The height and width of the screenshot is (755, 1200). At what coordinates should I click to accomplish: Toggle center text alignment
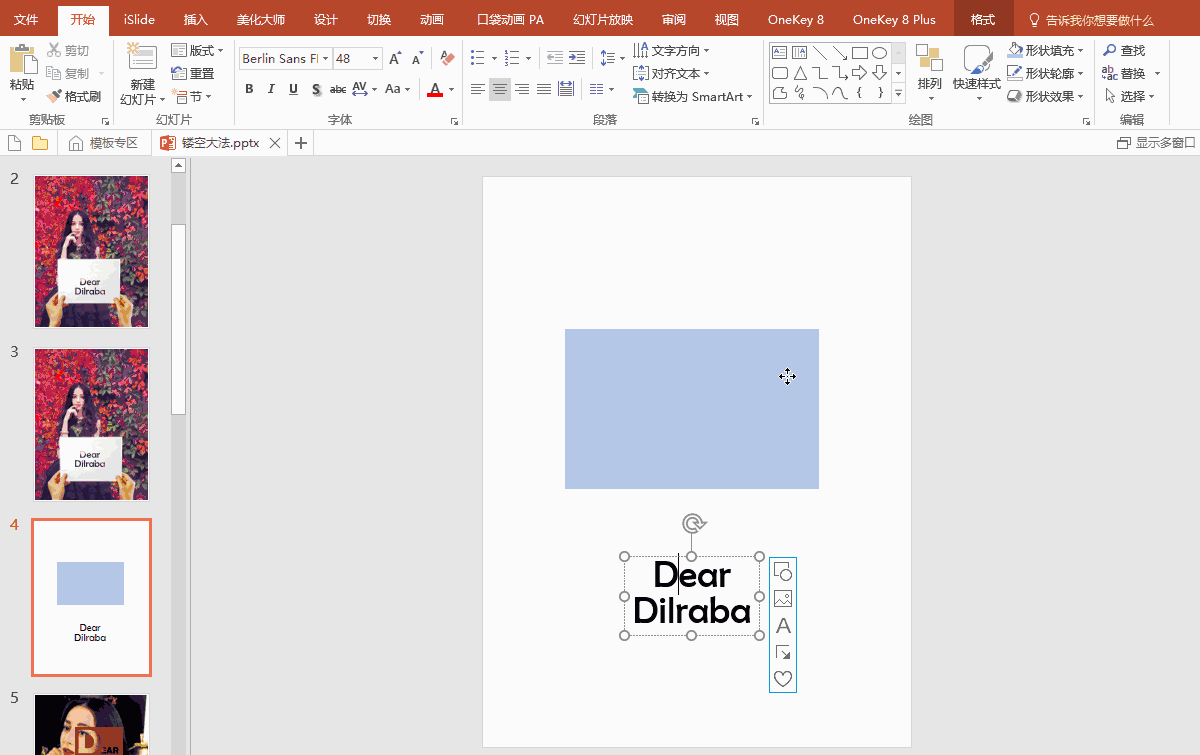499,89
